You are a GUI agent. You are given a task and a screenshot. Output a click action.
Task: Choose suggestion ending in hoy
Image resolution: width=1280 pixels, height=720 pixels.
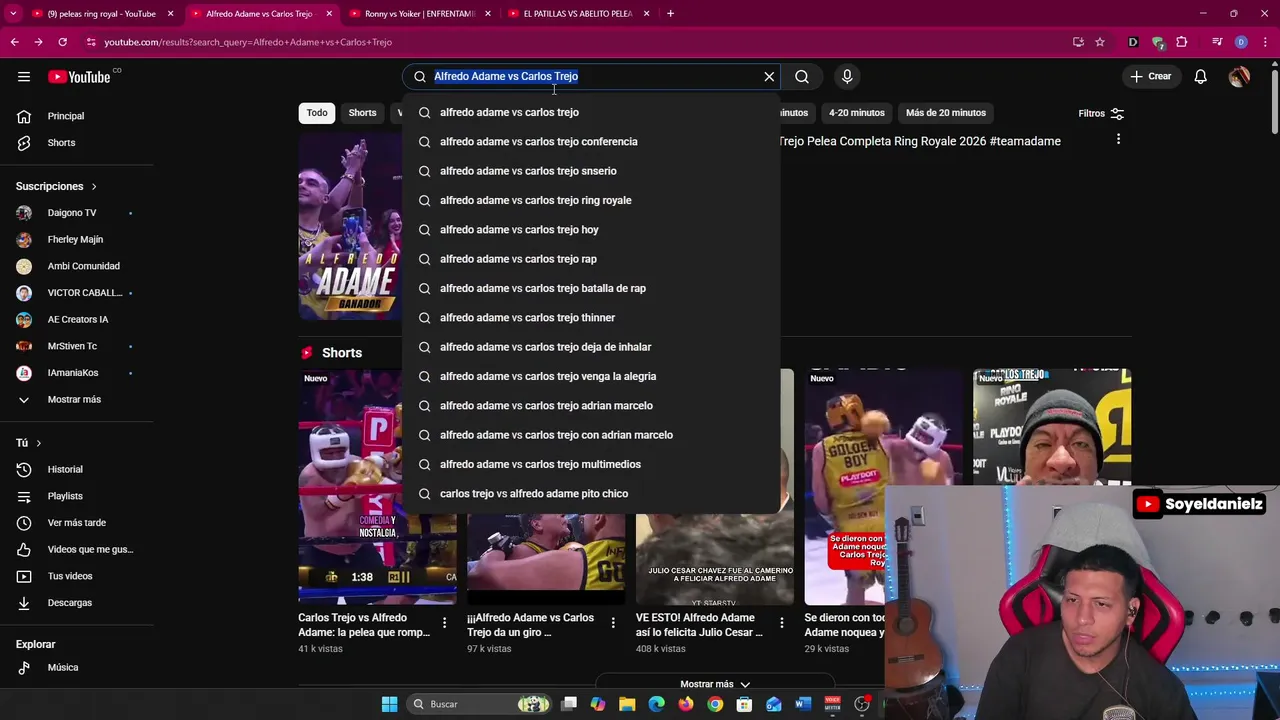click(591, 230)
